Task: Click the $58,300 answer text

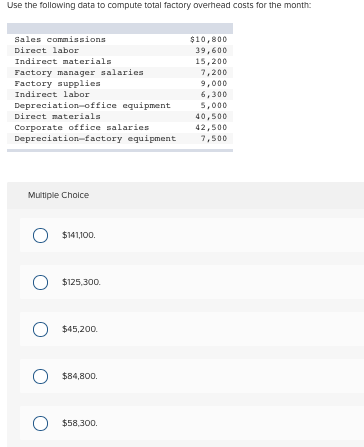Action: 80,423
